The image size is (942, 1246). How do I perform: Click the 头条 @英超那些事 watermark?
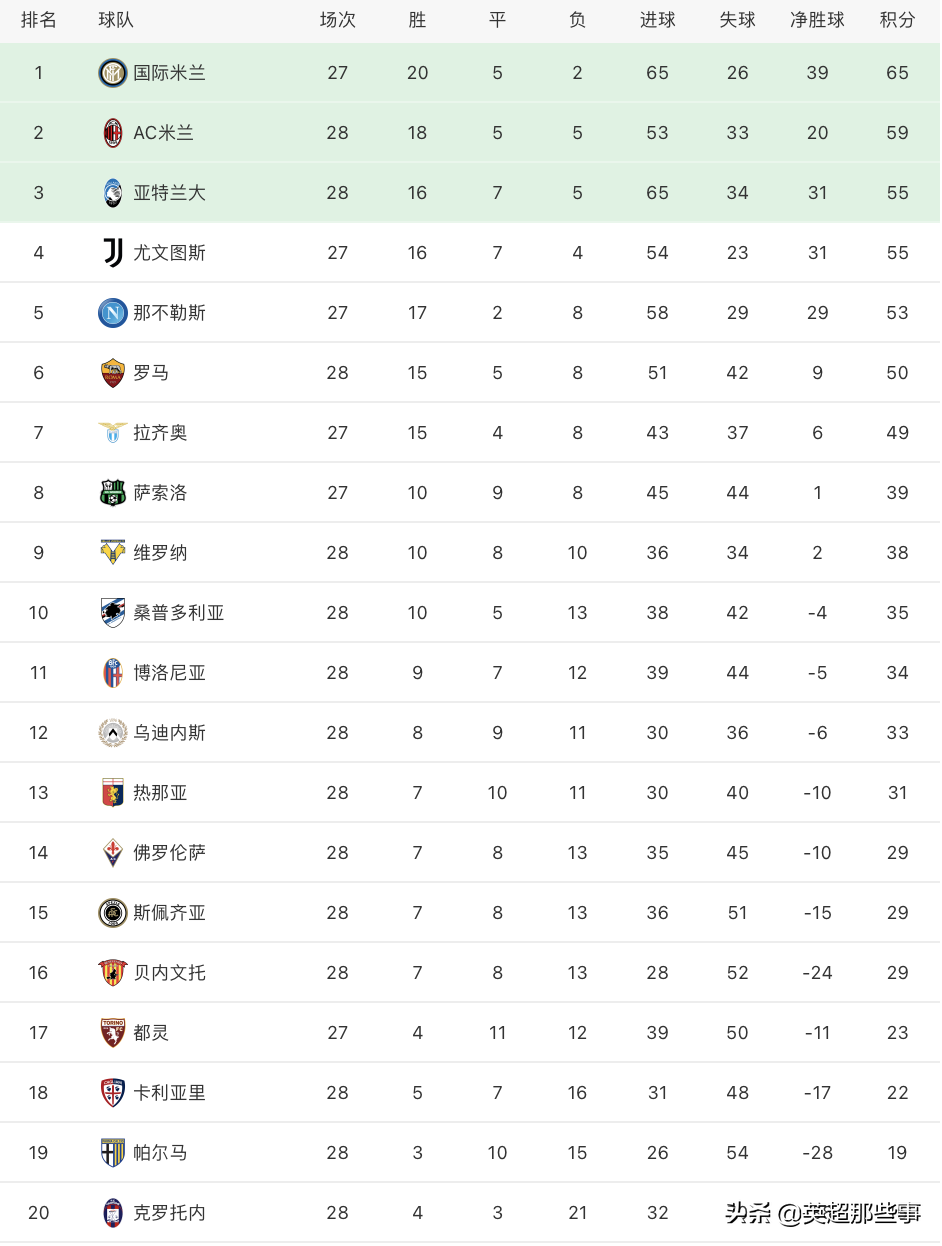click(x=823, y=1214)
